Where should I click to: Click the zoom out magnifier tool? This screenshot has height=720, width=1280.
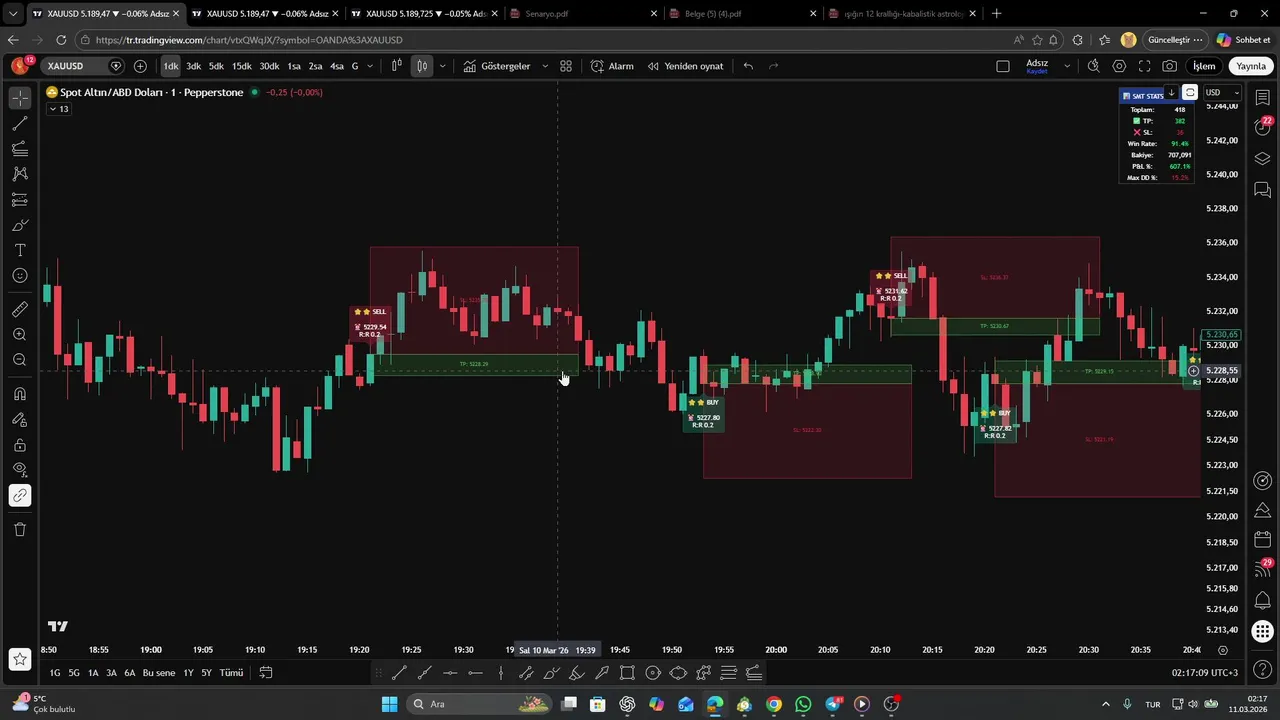tap(20, 360)
